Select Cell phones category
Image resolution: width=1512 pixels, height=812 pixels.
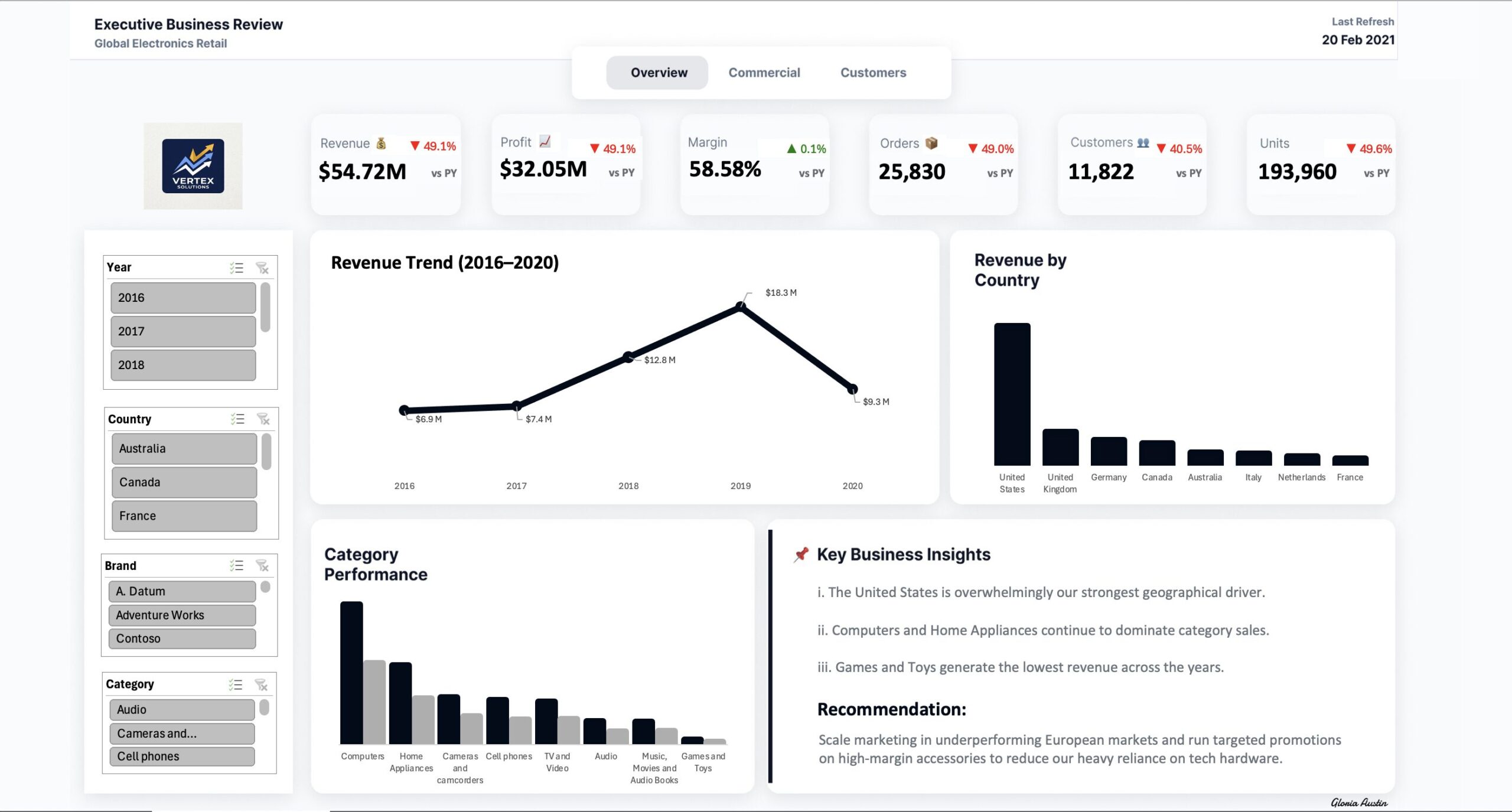[x=182, y=756]
